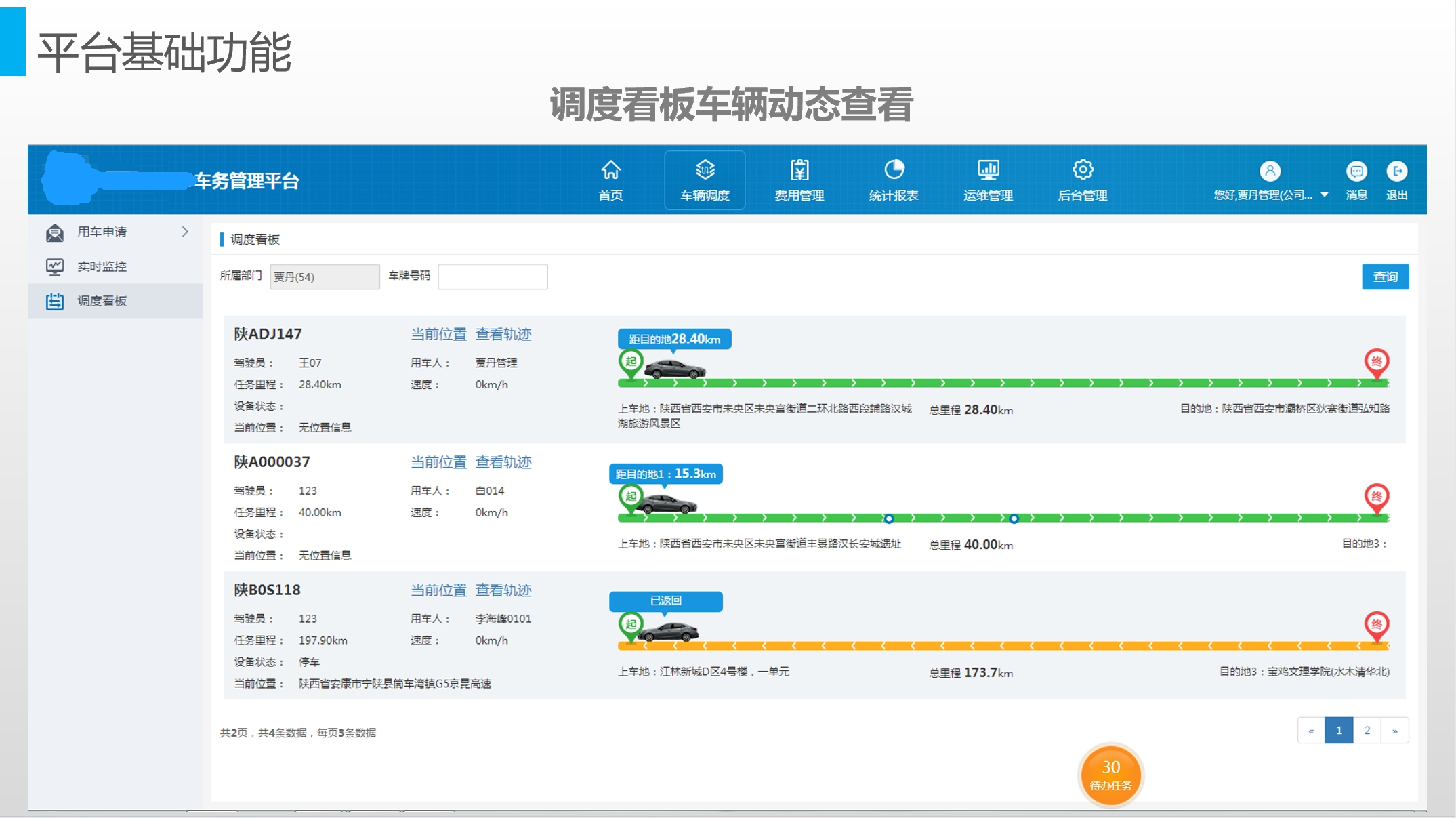The height and width of the screenshot is (818, 1456).
Task: Open 后台管理 gear icon
Action: pyautogui.click(x=1082, y=170)
